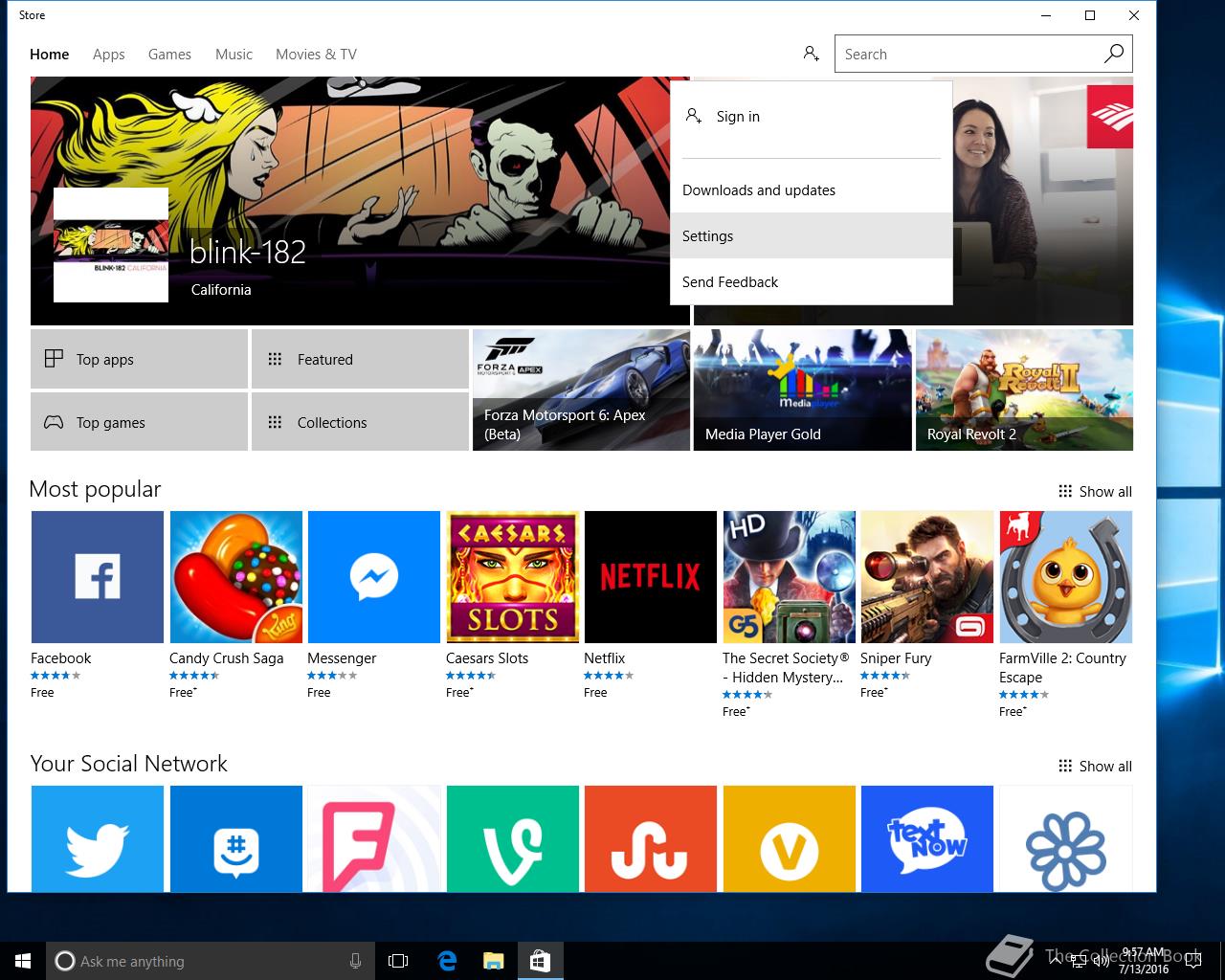
Task: Open the Twitter app tile
Action: click(x=98, y=839)
